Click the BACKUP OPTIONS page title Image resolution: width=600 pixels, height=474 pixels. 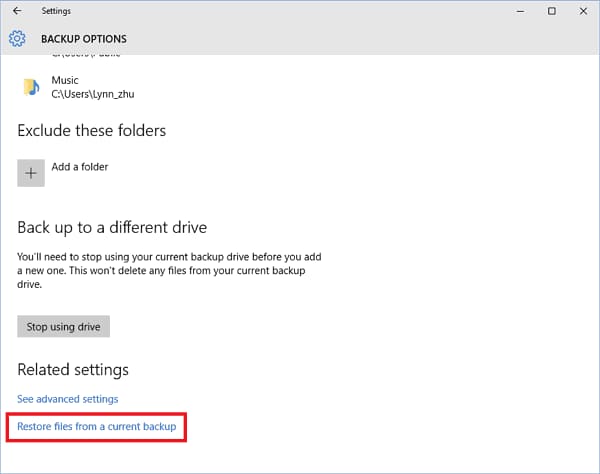(84, 39)
